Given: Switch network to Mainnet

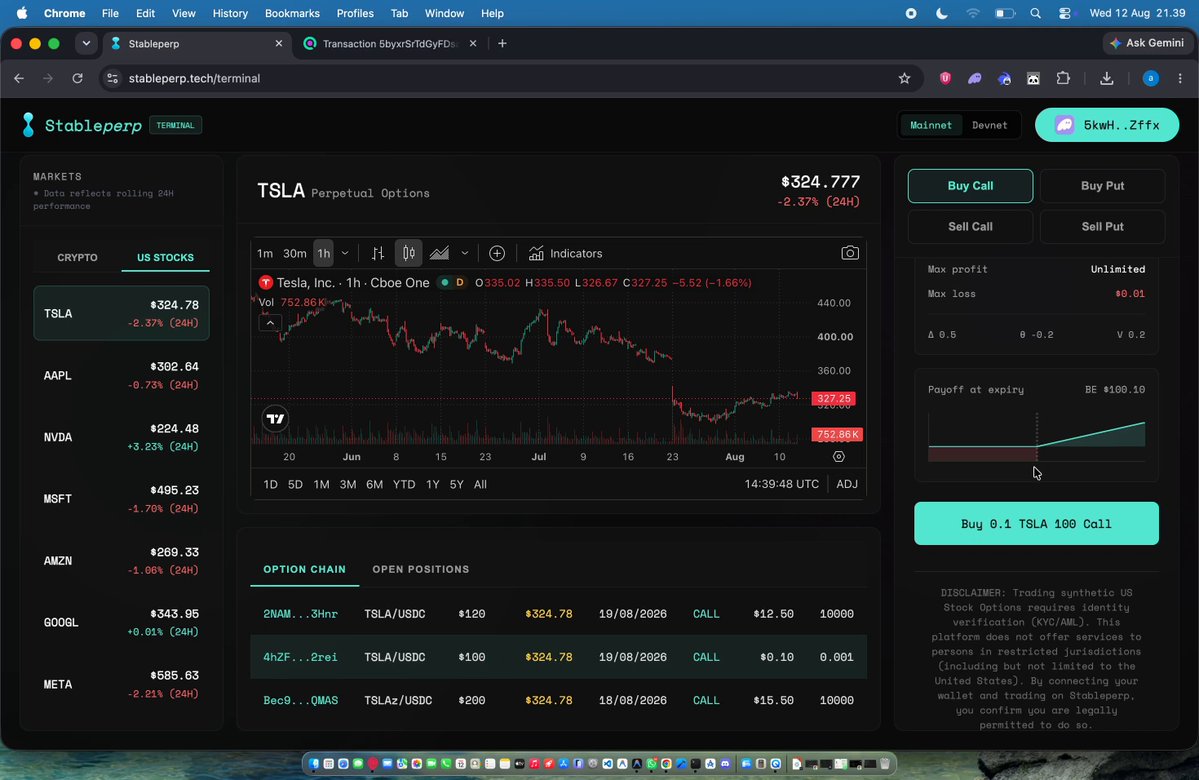Looking at the screenshot, I should coord(931,125).
